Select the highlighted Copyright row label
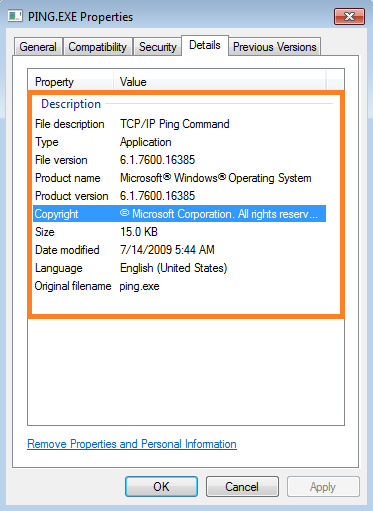373x511 pixels. [x=56, y=214]
